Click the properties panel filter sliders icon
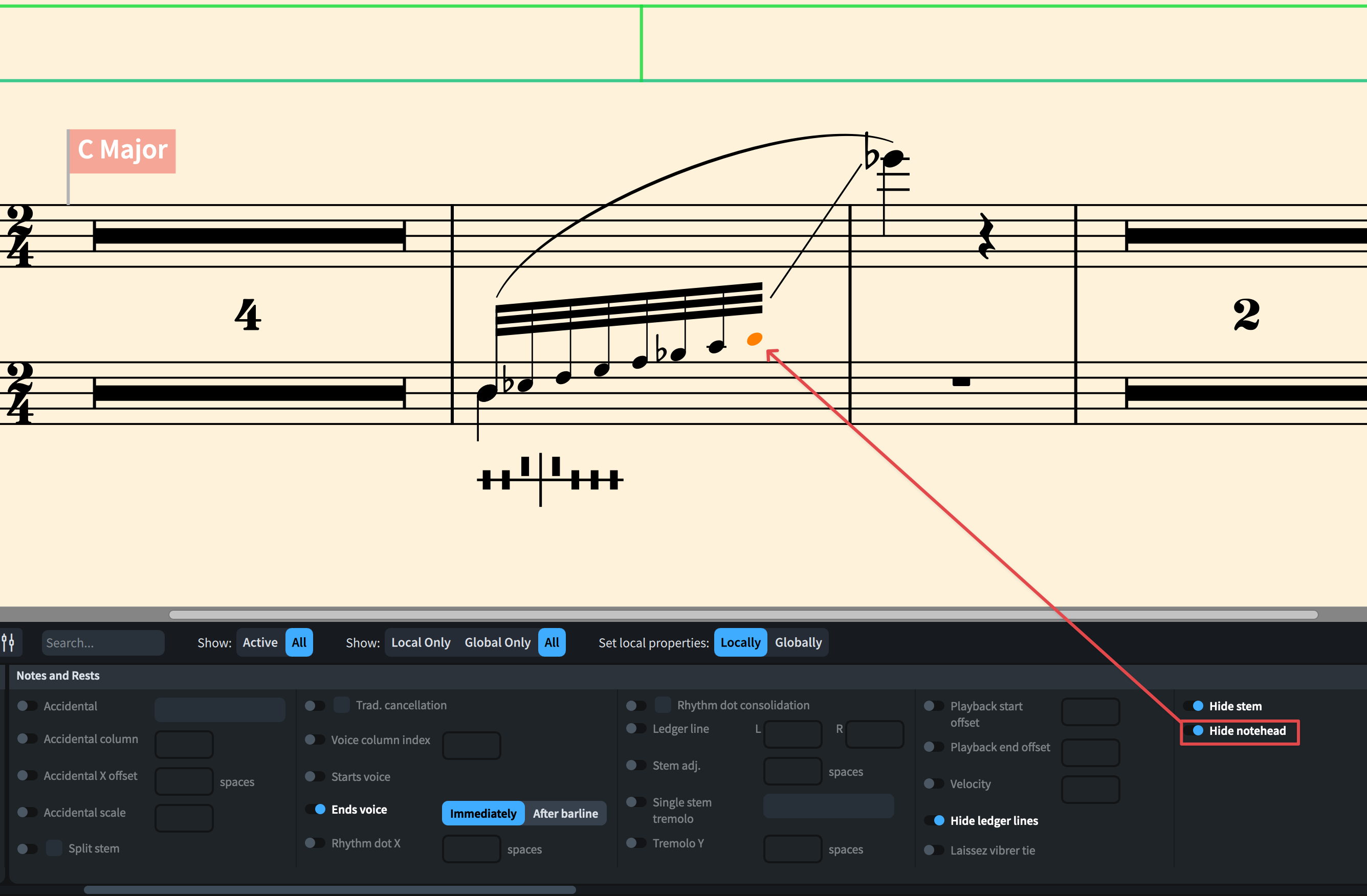This screenshot has height=896, width=1367. click(x=9, y=642)
